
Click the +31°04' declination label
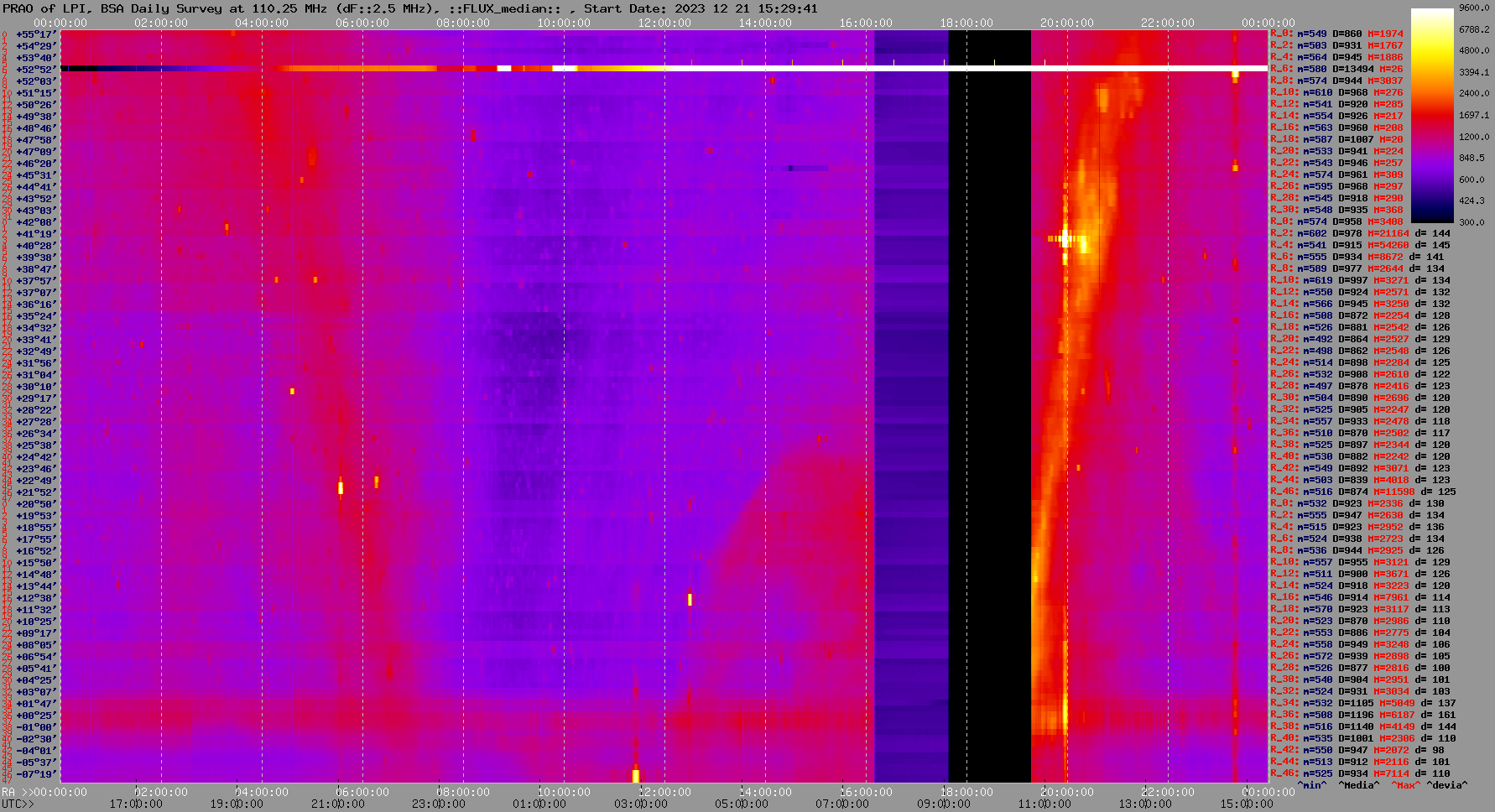36,375
